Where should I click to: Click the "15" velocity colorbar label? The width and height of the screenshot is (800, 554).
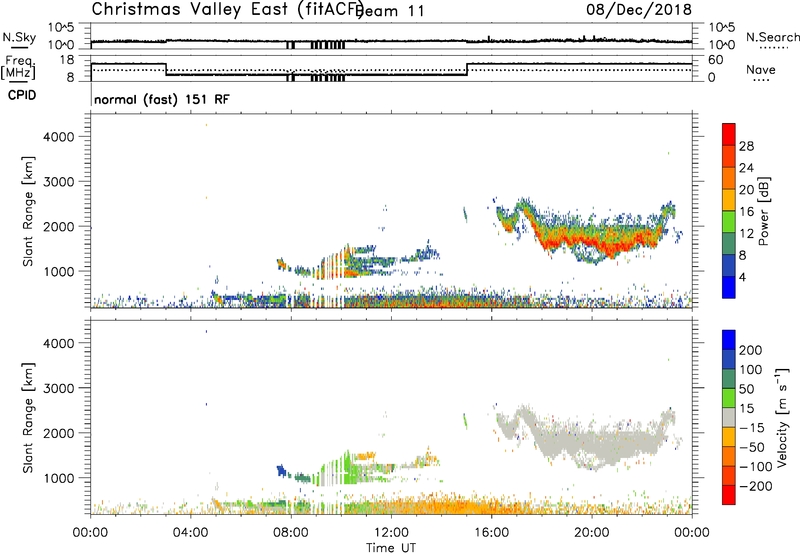pyautogui.click(x=746, y=409)
